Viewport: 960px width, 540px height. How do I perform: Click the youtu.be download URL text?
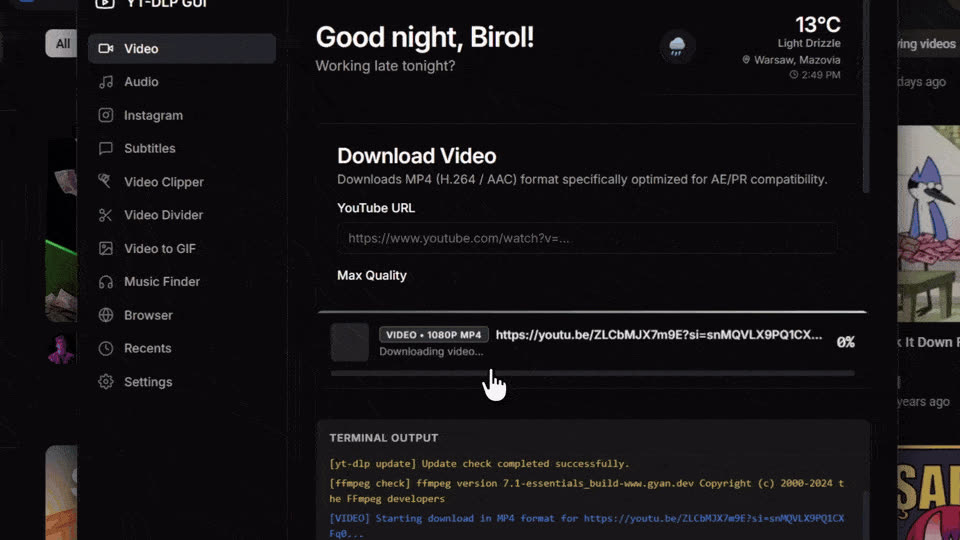pyautogui.click(x=659, y=335)
